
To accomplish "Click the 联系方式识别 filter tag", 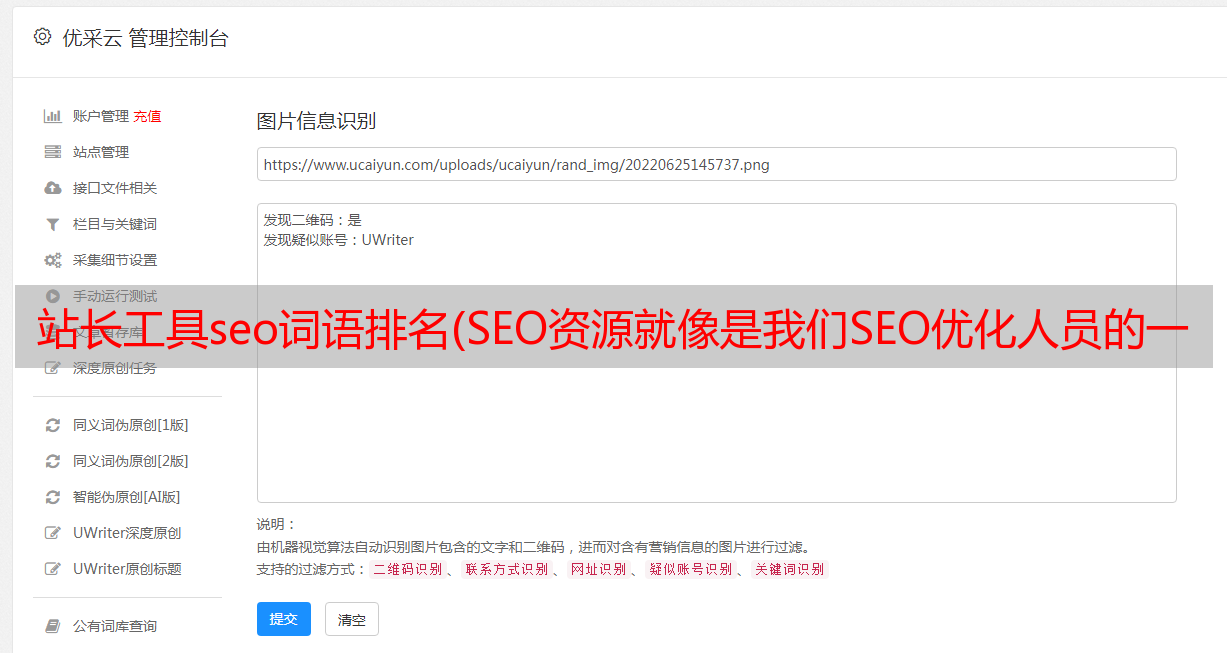I will coord(506,569).
